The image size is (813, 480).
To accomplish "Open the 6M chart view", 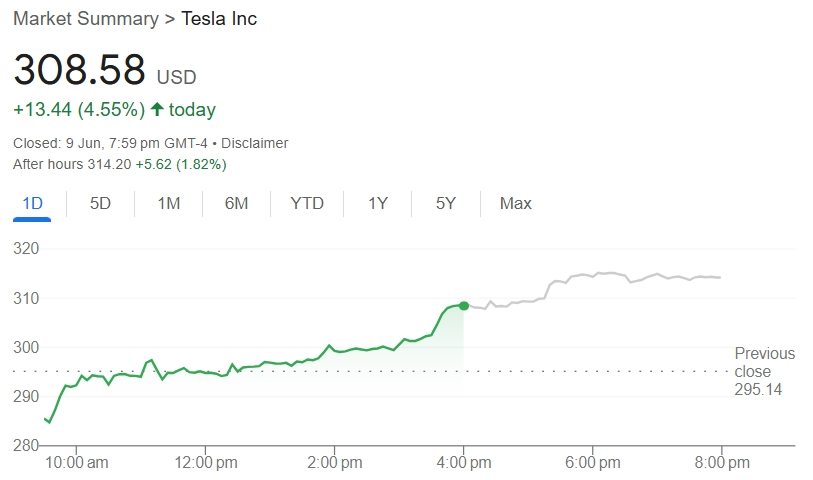I will tap(236, 203).
